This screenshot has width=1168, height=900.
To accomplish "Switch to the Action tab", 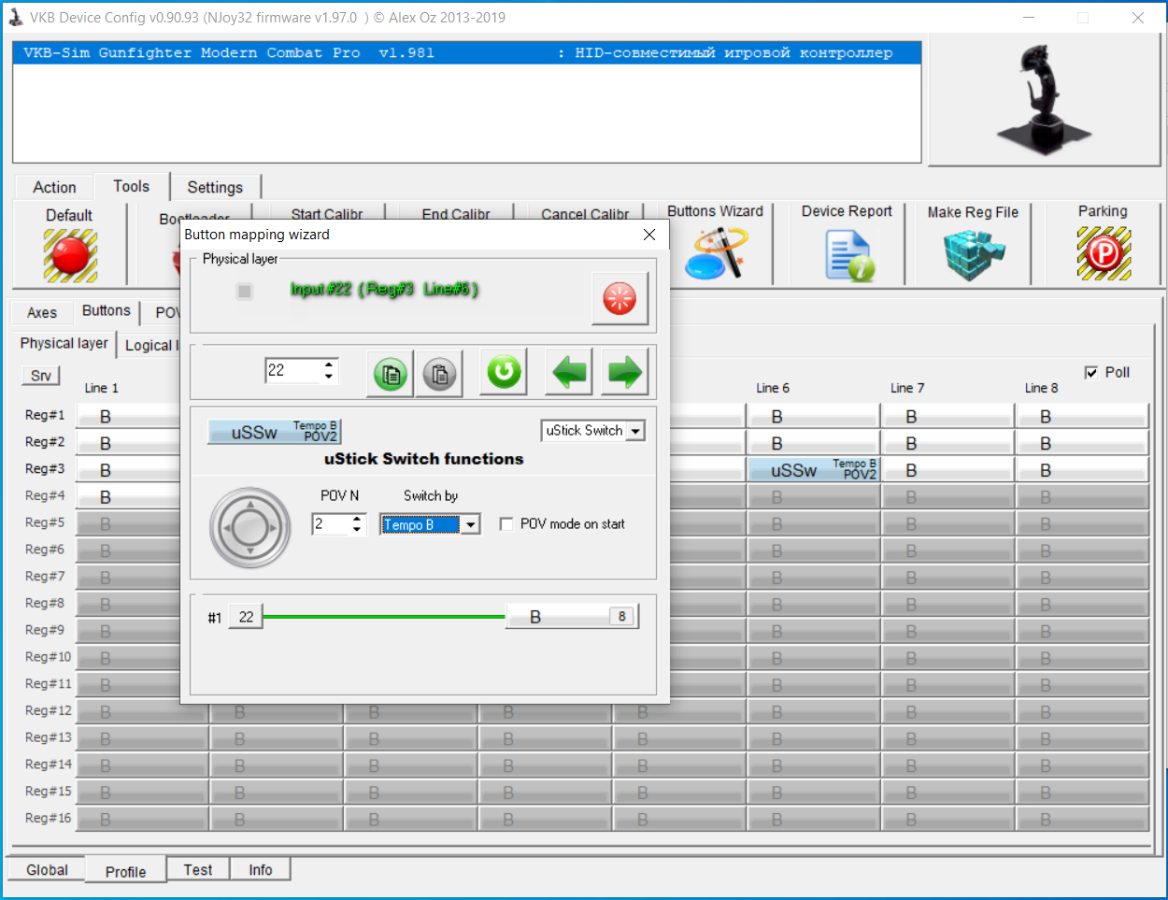I will [54, 187].
